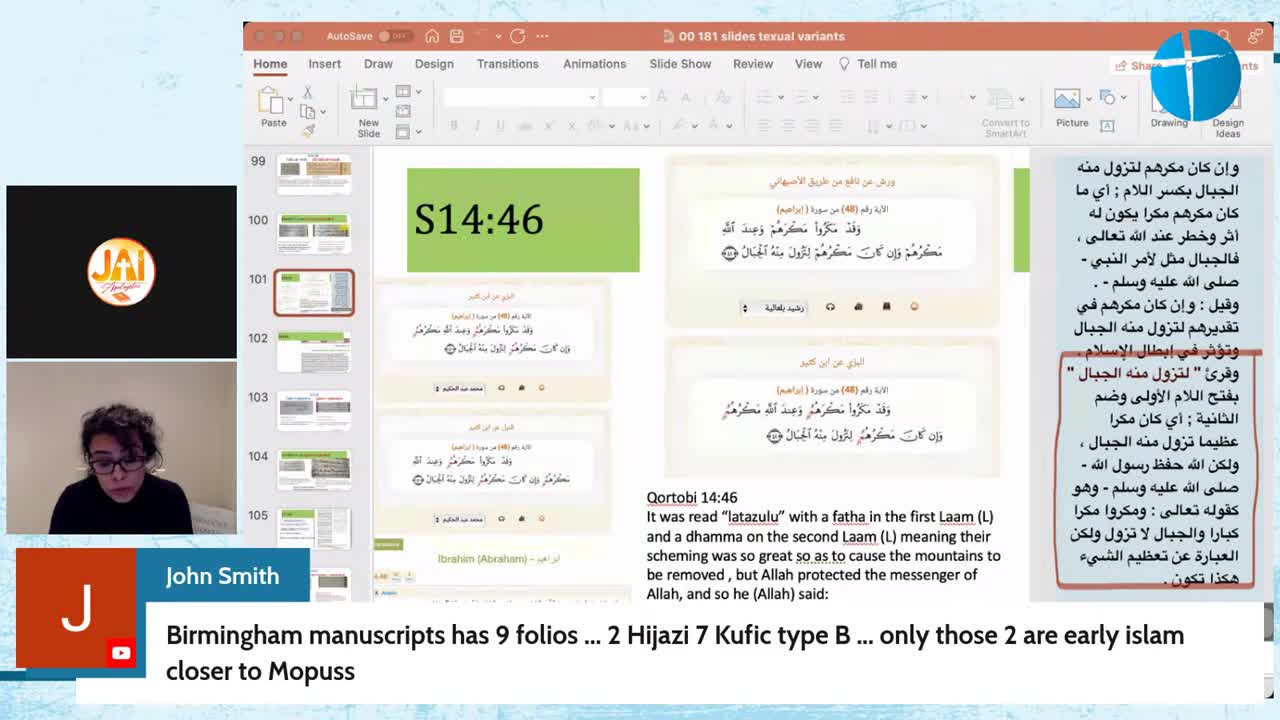
Task: Click the collaboration people icon in title bar
Action: (x=1255, y=36)
